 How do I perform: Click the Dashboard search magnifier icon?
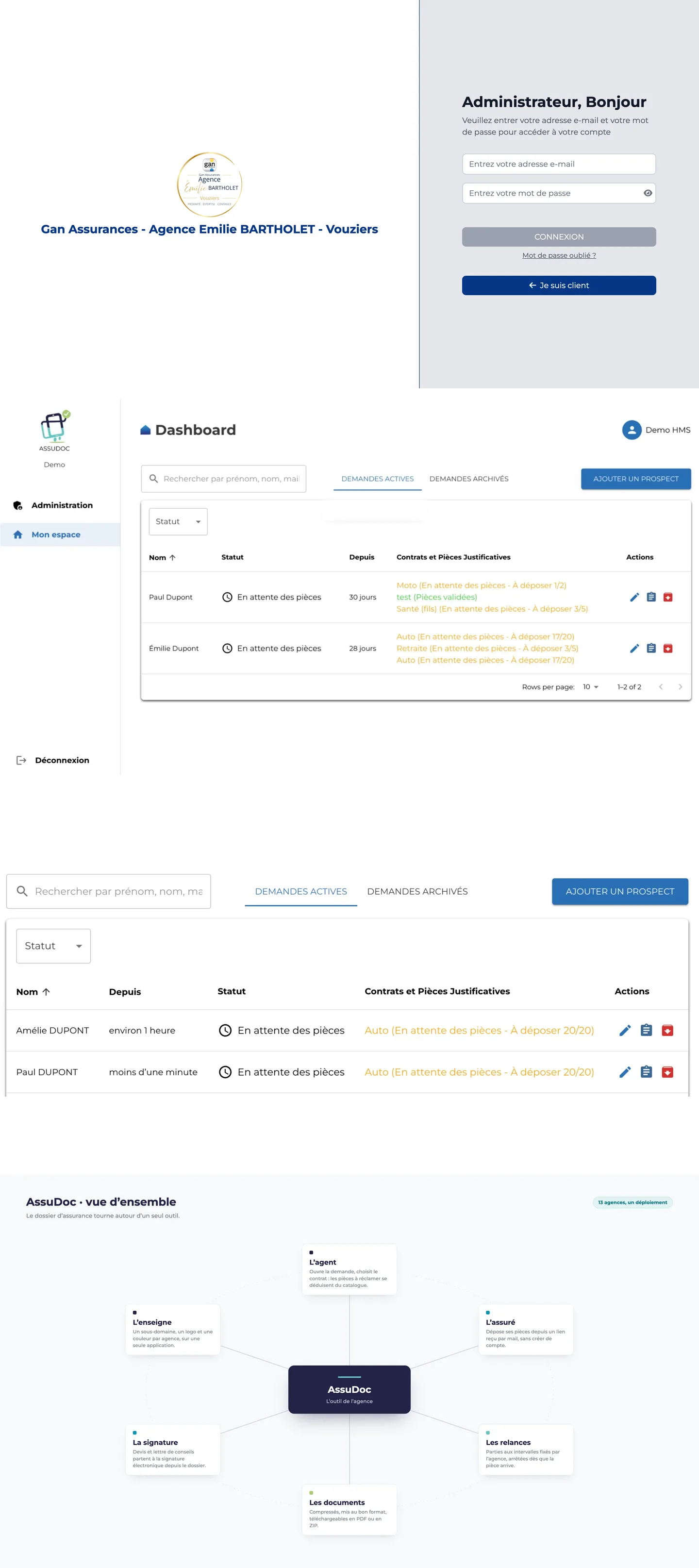(153, 479)
